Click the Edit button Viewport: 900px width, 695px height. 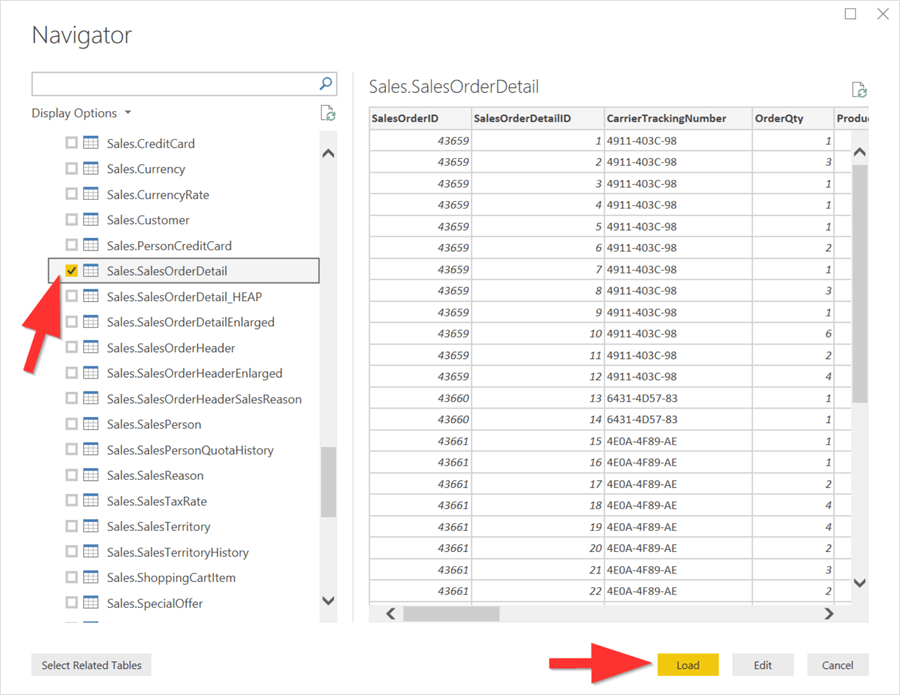763,665
